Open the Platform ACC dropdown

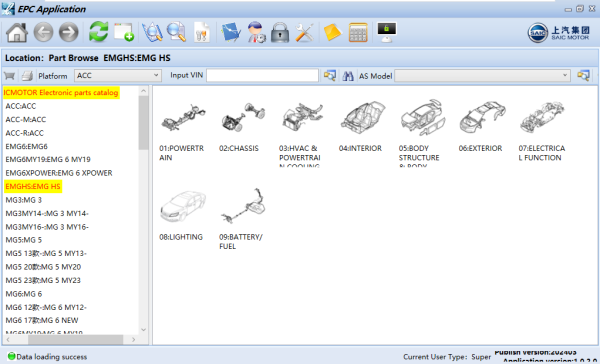point(118,75)
